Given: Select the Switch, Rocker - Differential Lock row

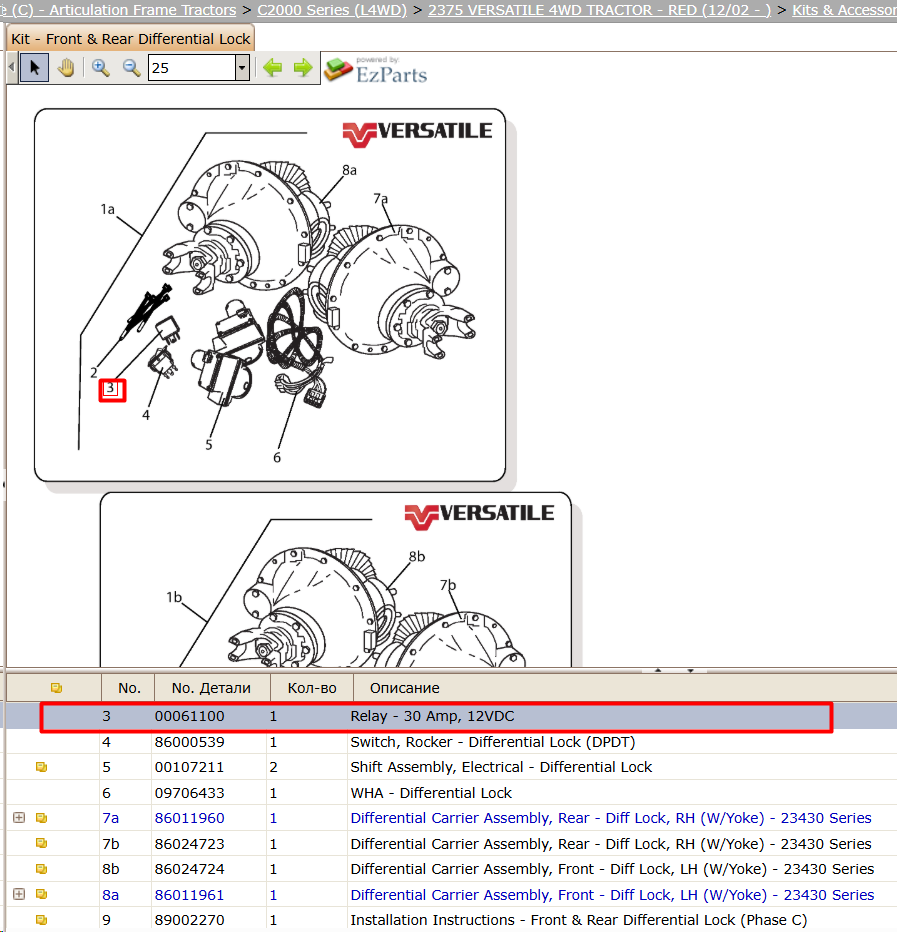Looking at the screenshot, I should [451, 742].
